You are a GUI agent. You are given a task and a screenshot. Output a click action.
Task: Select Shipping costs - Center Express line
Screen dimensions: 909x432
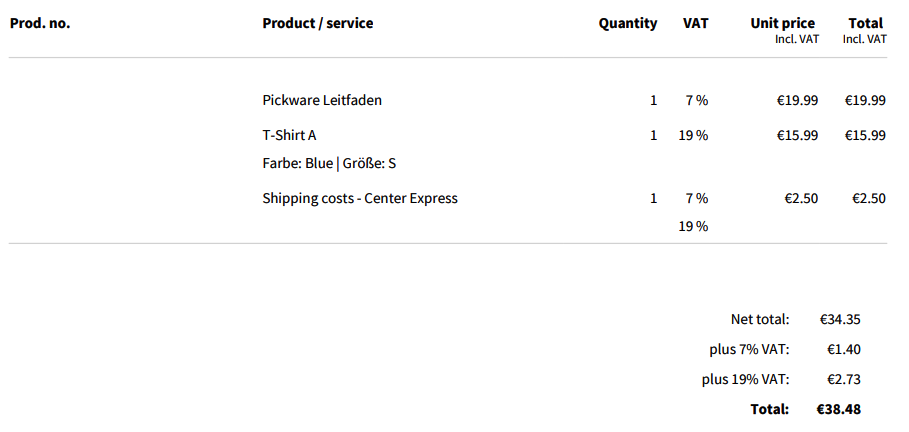point(360,198)
